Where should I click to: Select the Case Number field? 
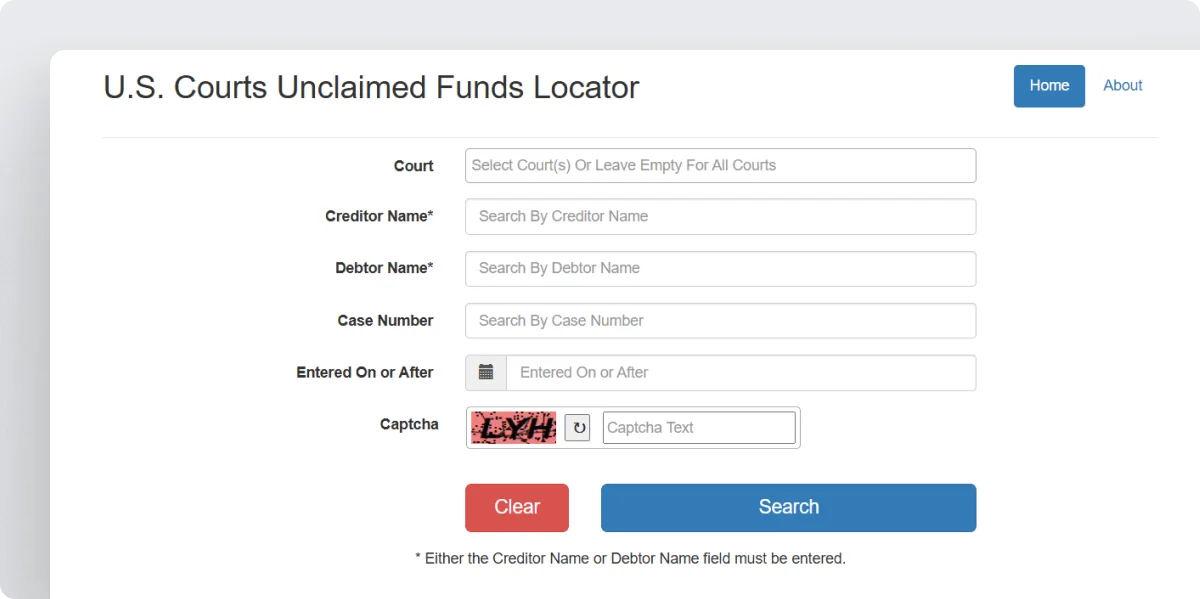click(719, 320)
